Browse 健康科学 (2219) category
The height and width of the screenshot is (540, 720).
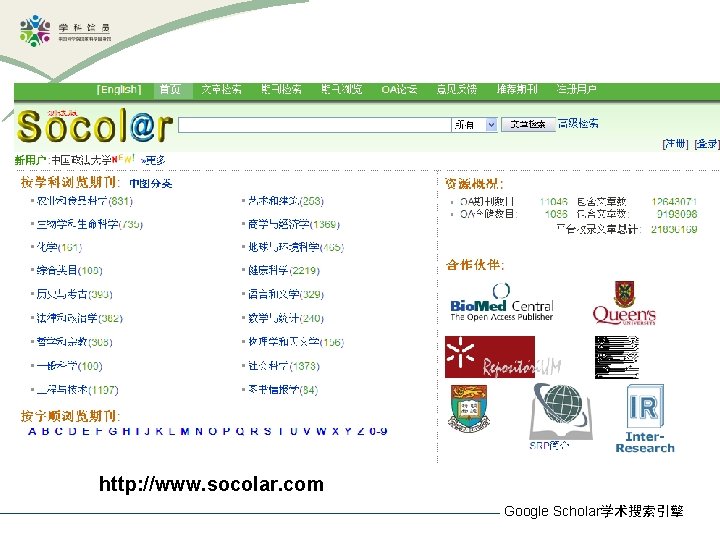[x=284, y=270]
